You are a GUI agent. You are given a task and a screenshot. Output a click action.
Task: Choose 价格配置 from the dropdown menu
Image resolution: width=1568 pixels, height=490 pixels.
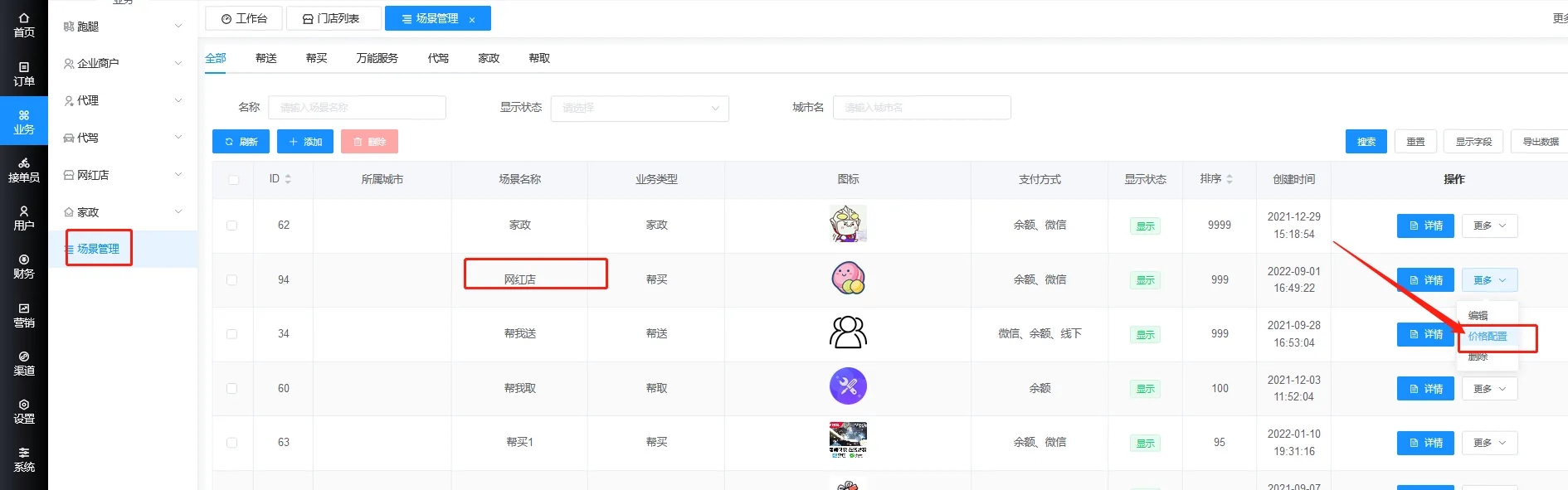point(1488,337)
